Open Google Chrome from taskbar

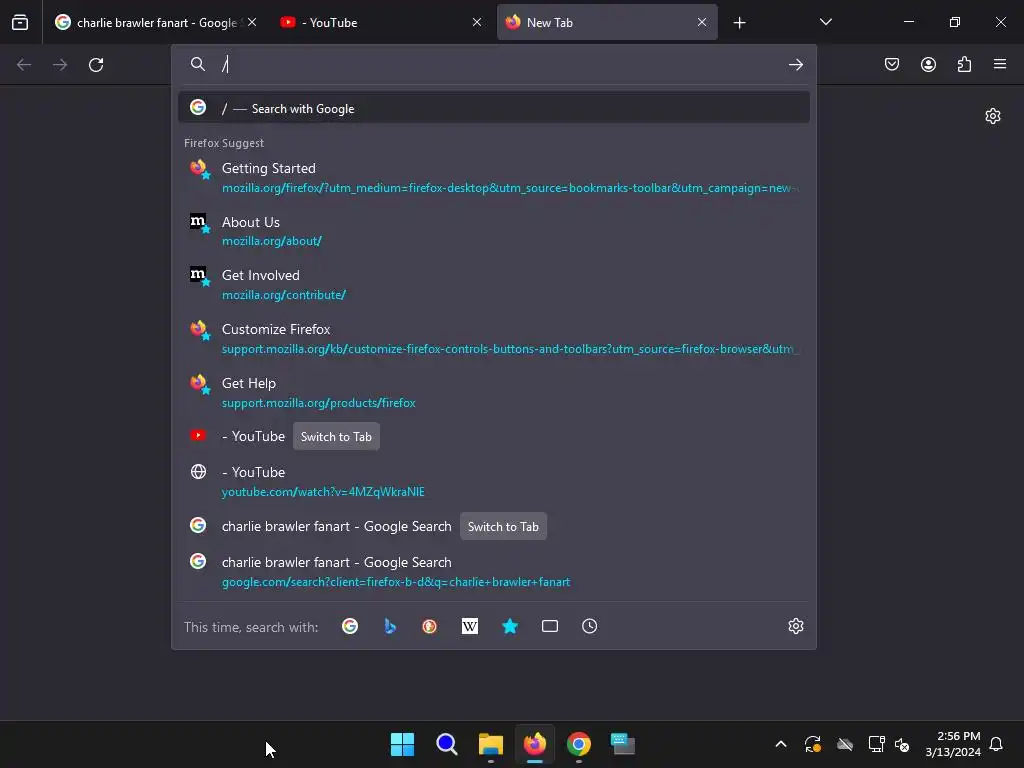coord(579,744)
